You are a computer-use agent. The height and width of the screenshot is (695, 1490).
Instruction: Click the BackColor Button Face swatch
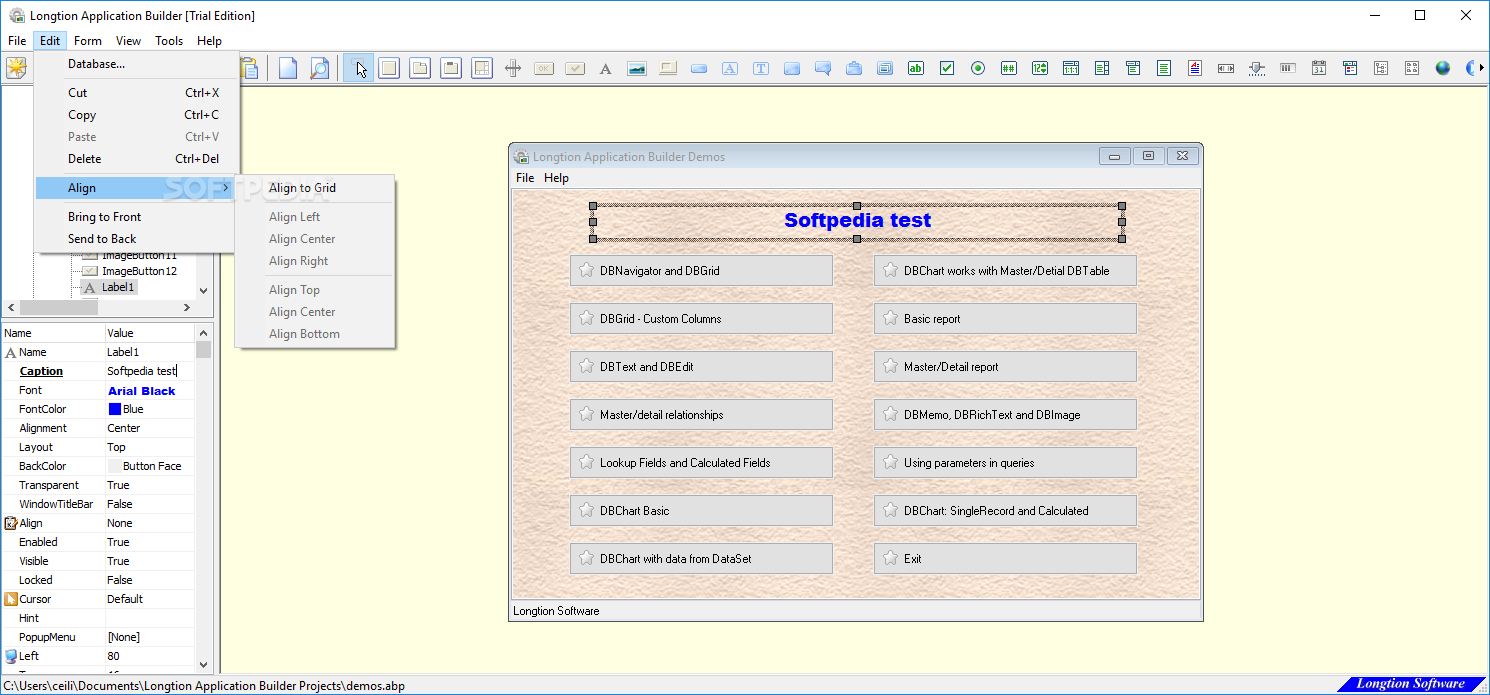(115, 466)
